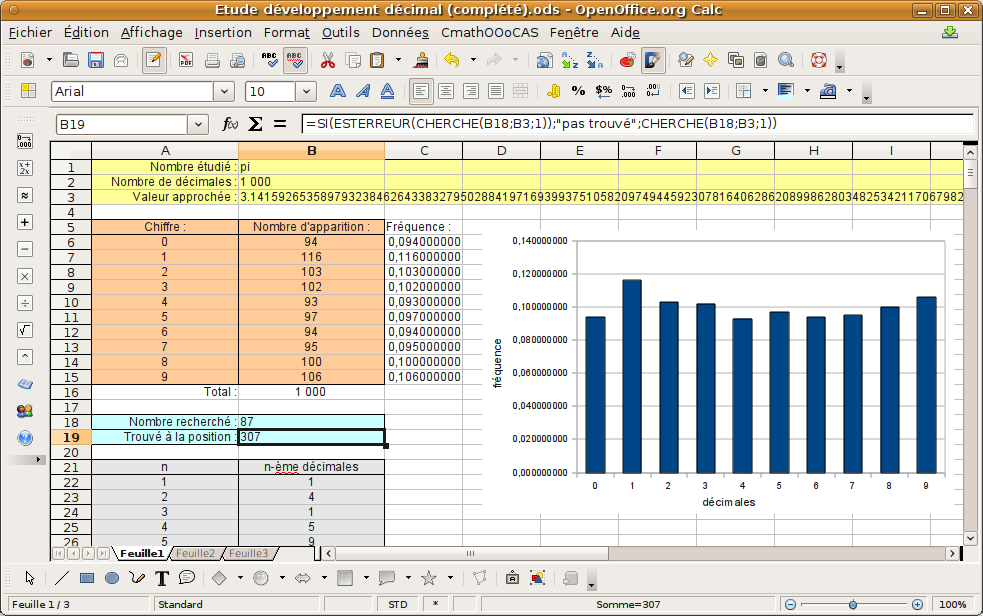The height and width of the screenshot is (616, 983).
Task: Toggle Show Draw Functions button
Action: pos(653,61)
